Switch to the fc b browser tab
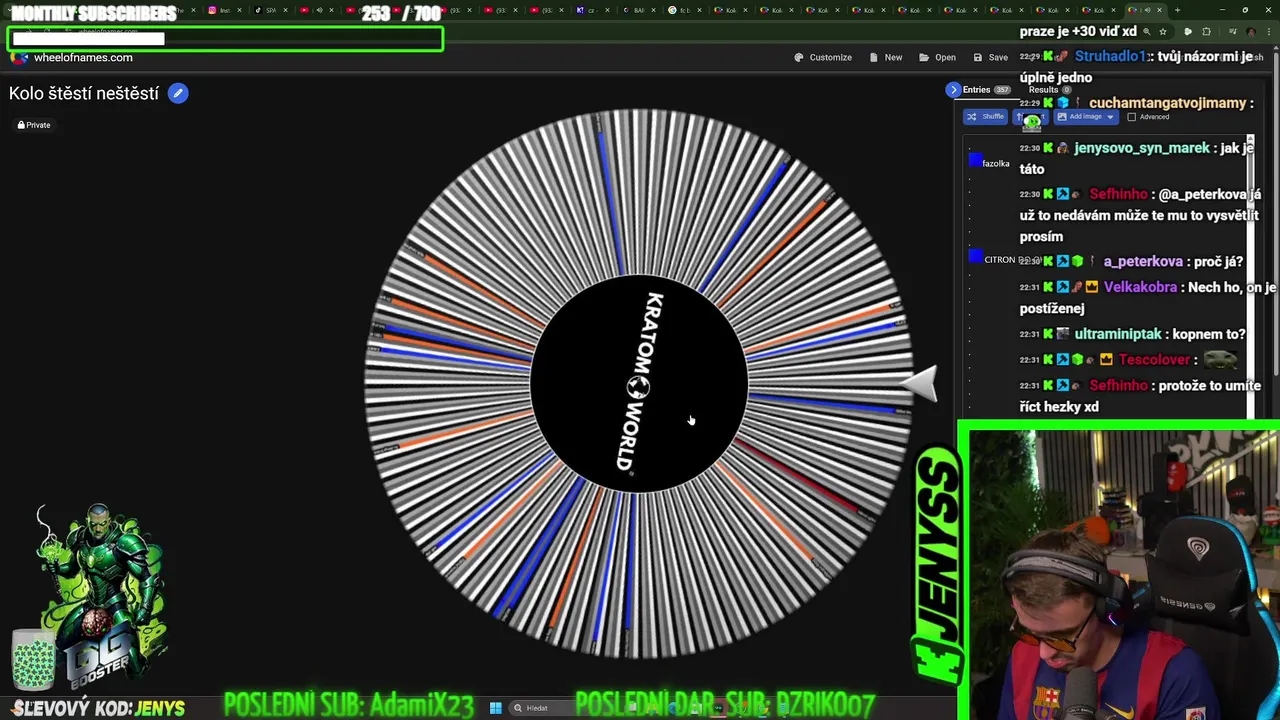Image resolution: width=1280 pixels, height=720 pixels. coord(684,10)
